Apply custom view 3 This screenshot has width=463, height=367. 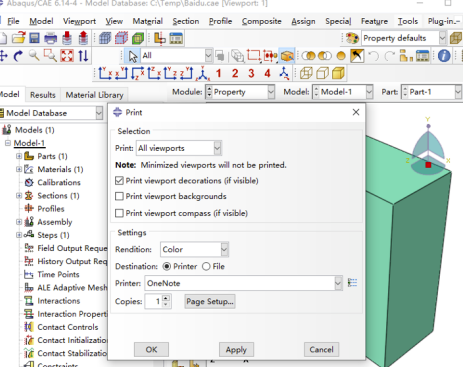pyautogui.click(x=251, y=73)
